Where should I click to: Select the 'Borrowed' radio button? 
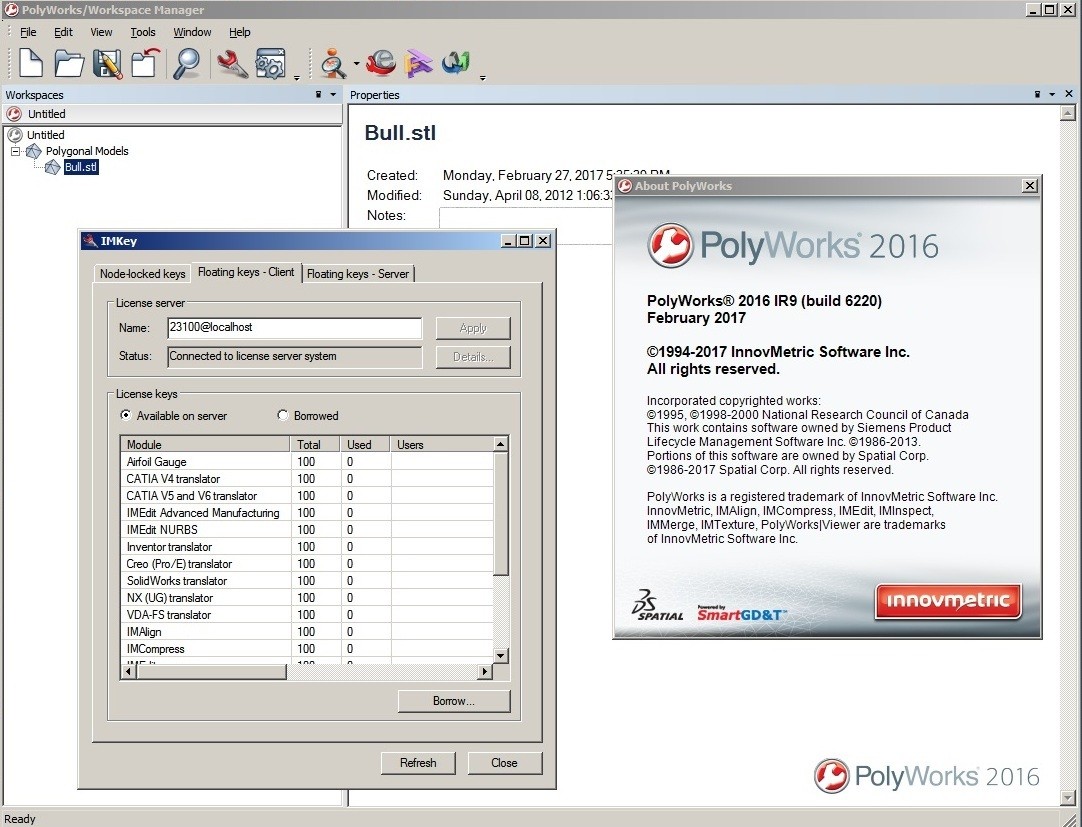click(282, 416)
